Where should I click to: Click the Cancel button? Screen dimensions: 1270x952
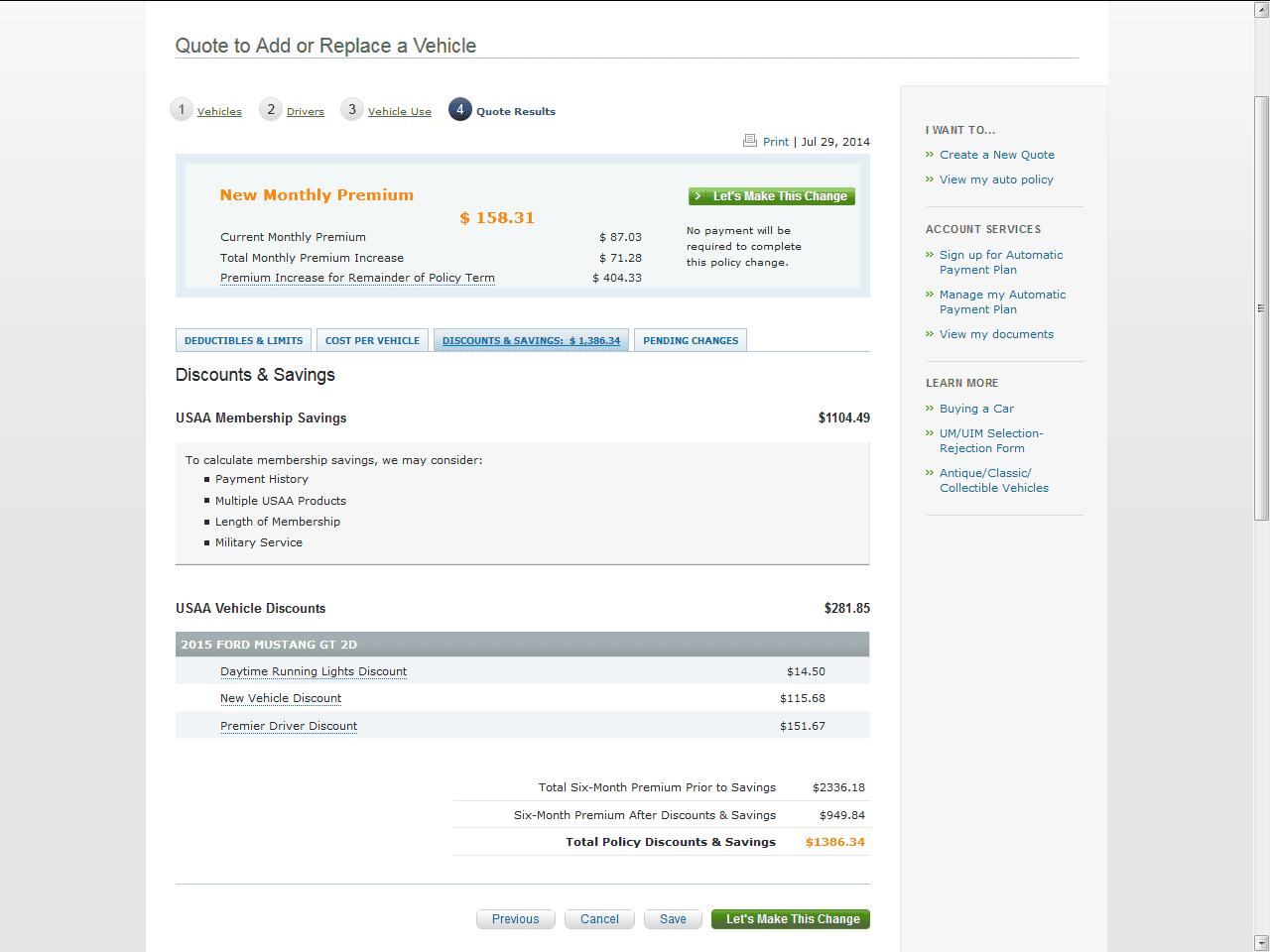pyautogui.click(x=599, y=919)
